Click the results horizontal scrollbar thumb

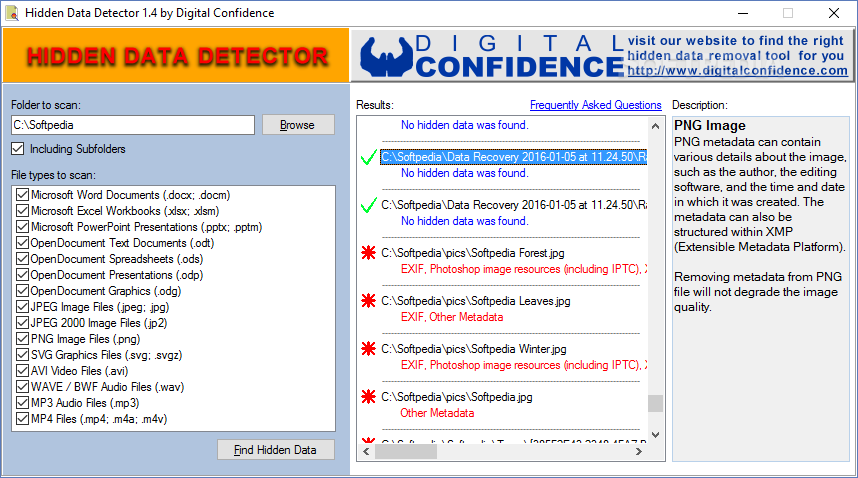click(405, 452)
